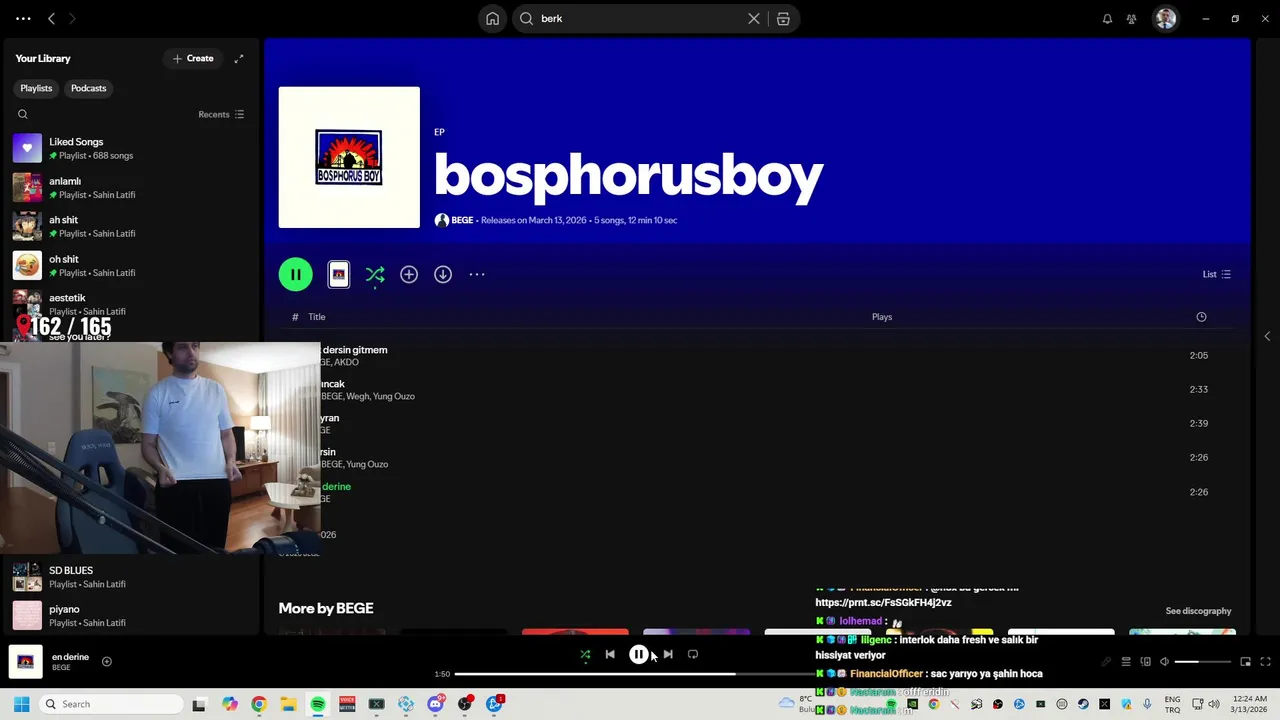Select the track with duration 2:39

[755, 424]
